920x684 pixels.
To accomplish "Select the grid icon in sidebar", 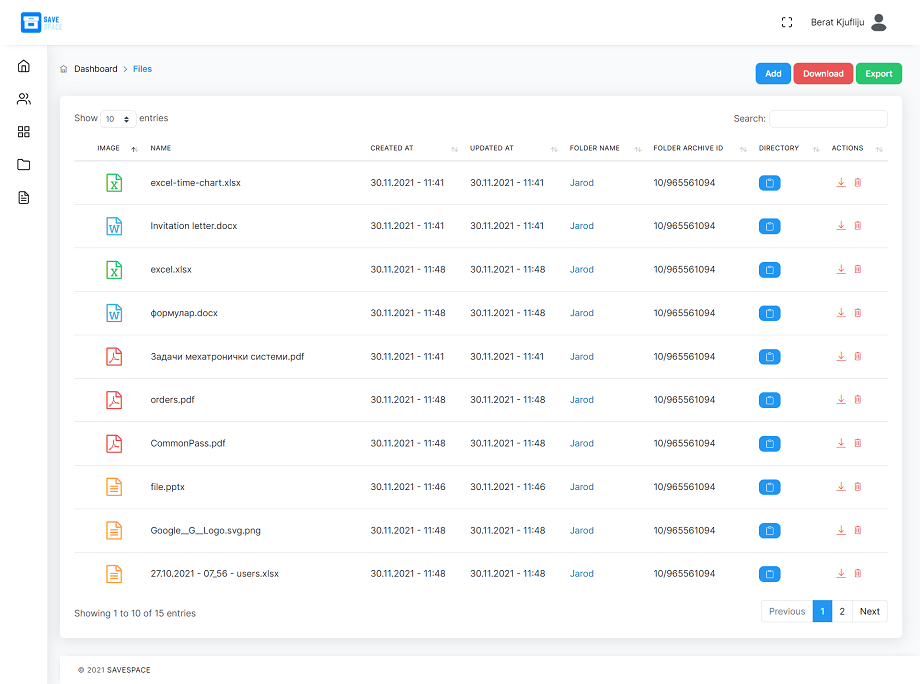I will 24,132.
